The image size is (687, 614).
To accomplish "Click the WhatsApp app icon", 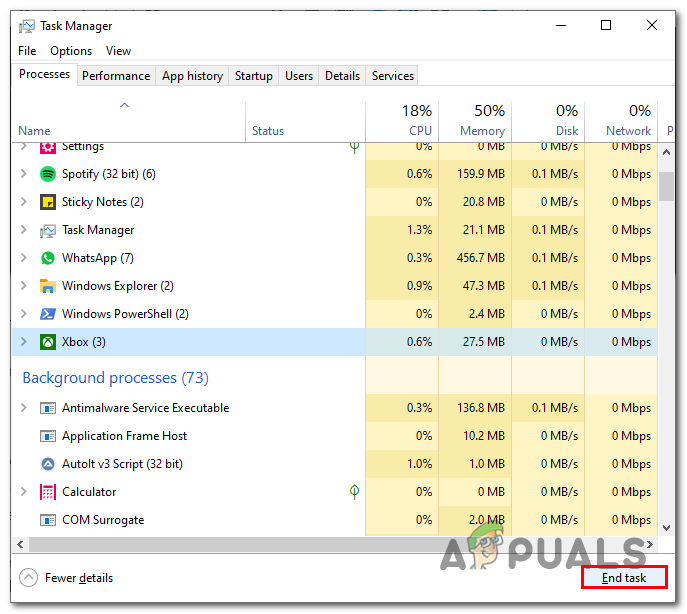I will tap(48, 258).
